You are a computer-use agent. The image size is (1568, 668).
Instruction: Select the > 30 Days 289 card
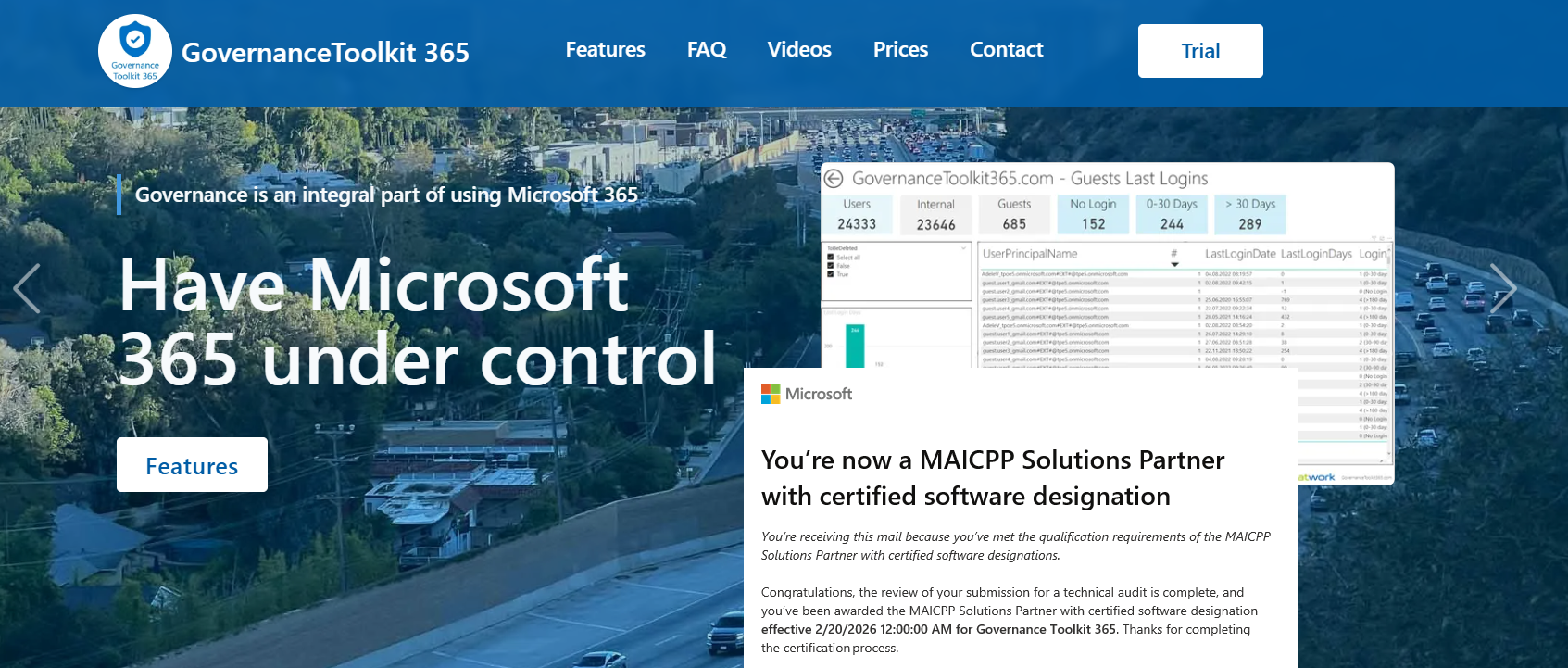coord(1250,214)
